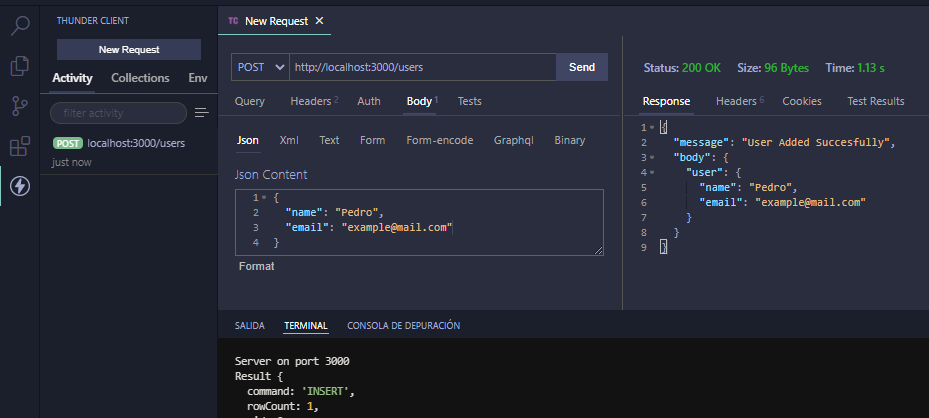The height and width of the screenshot is (418, 929).
Task: Click the Time 1.13 s text
Action: tap(855, 68)
